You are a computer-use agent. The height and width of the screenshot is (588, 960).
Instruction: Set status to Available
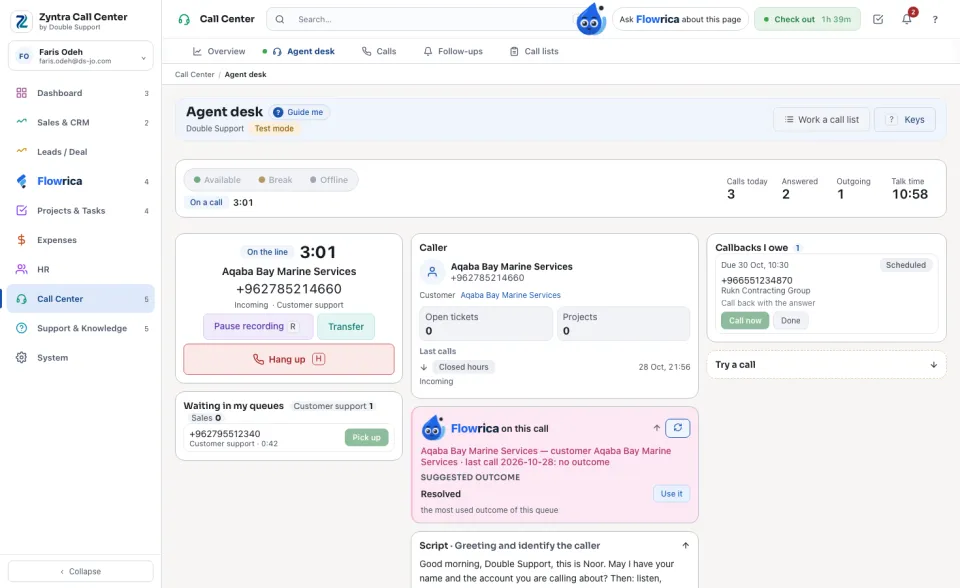[x=217, y=179]
